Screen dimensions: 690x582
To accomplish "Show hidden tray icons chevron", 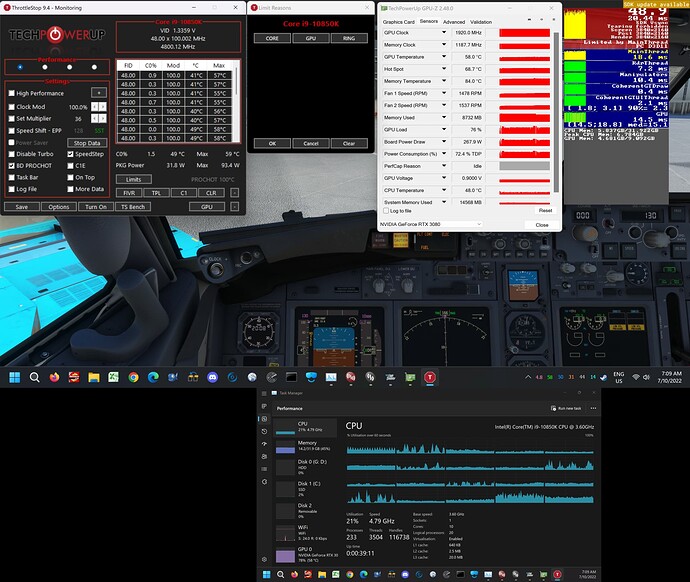I will click(x=528, y=377).
